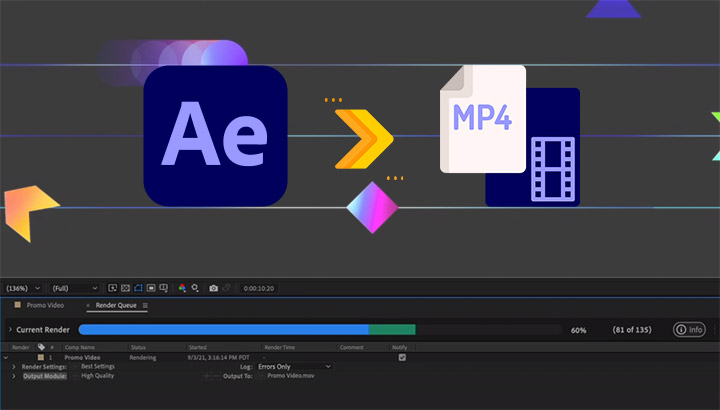Click the Info button

pos(689,329)
